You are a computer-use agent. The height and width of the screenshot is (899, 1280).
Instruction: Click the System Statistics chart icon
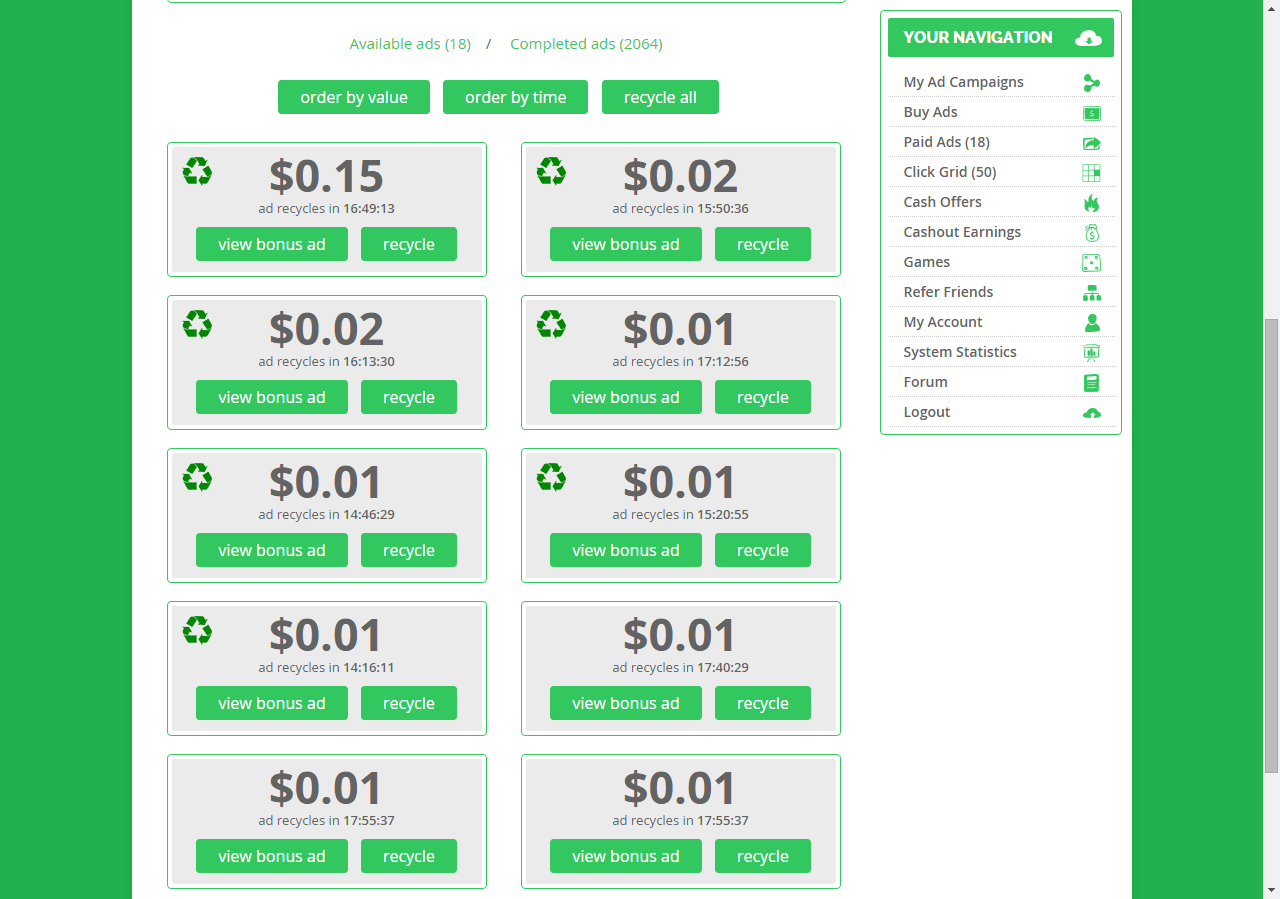pos(1091,353)
